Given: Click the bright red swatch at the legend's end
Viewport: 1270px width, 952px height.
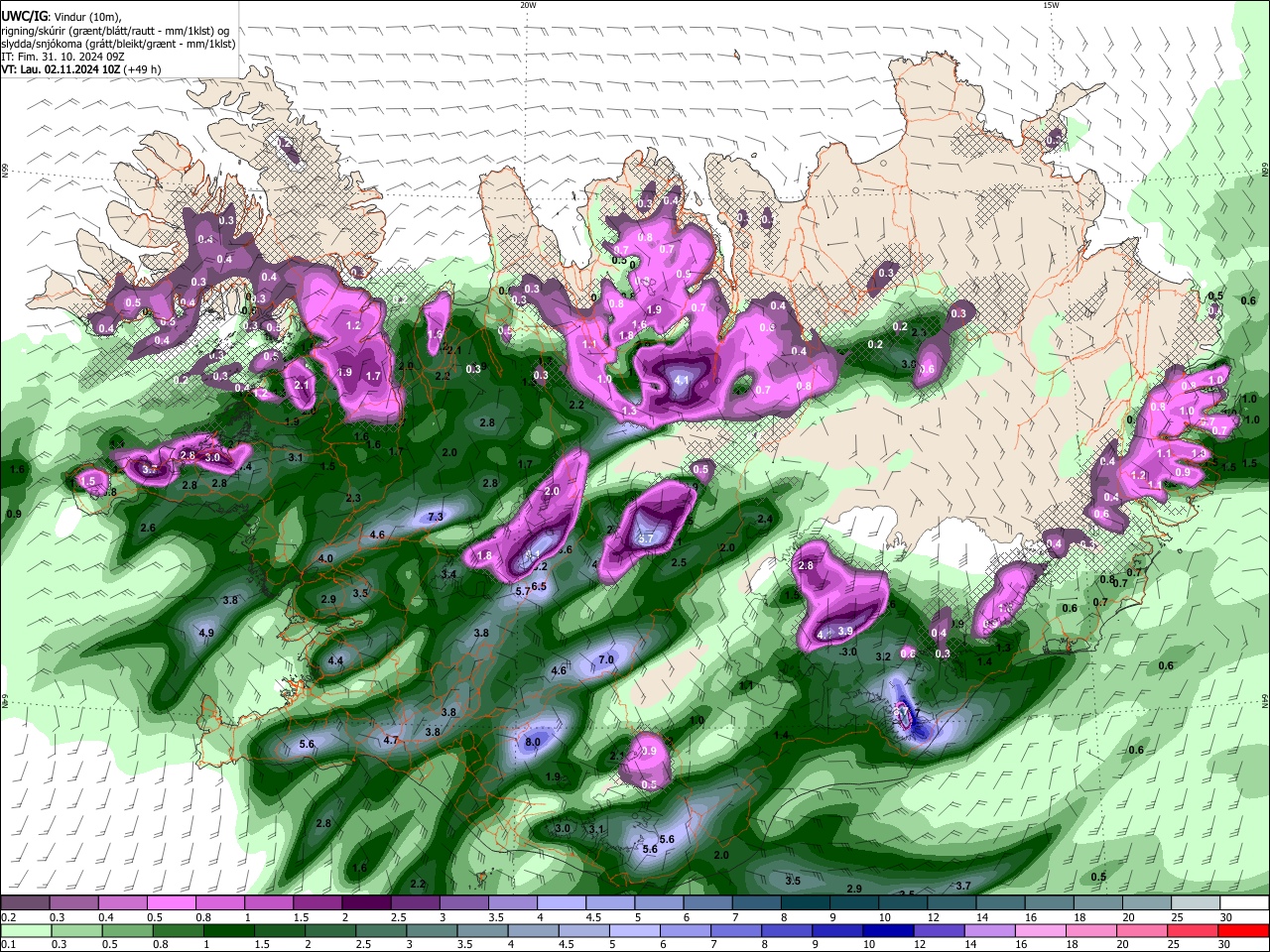Looking at the screenshot, I should tap(1244, 931).
